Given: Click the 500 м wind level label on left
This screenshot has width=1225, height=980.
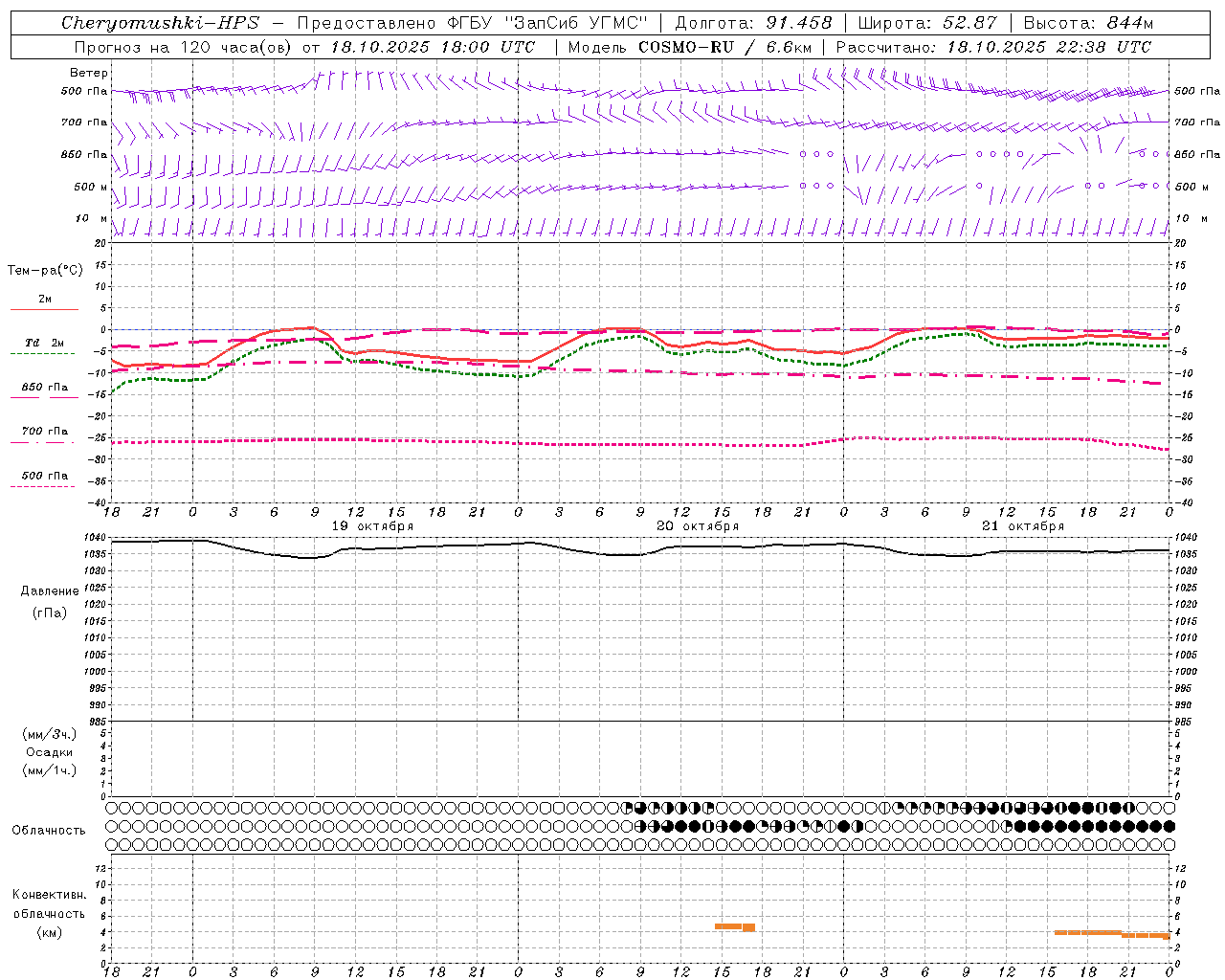Looking at the screenshot, I should coord(91,187).
